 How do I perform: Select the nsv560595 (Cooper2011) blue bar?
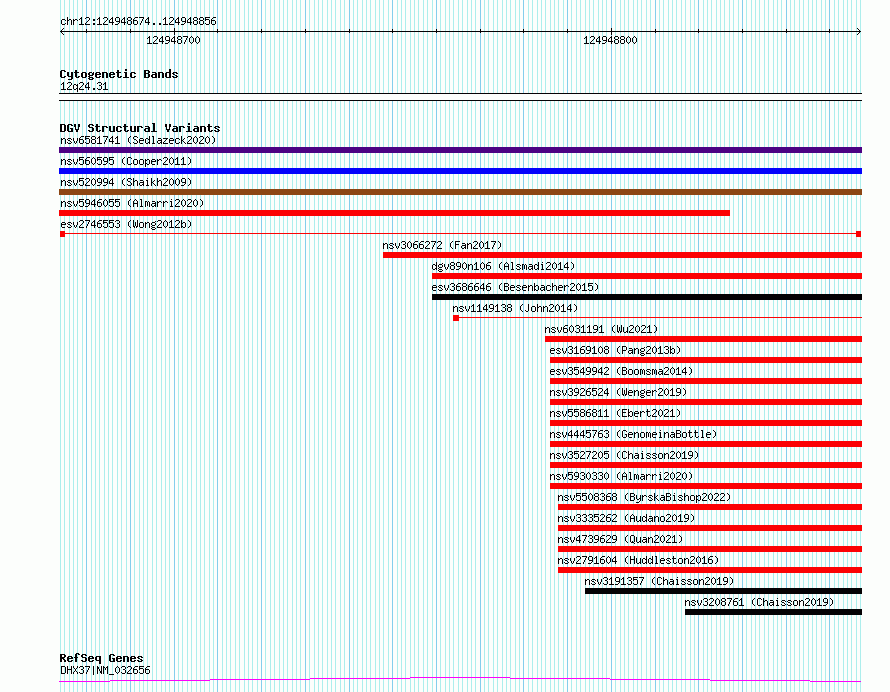pyautogui.click(x=460, y=171)
